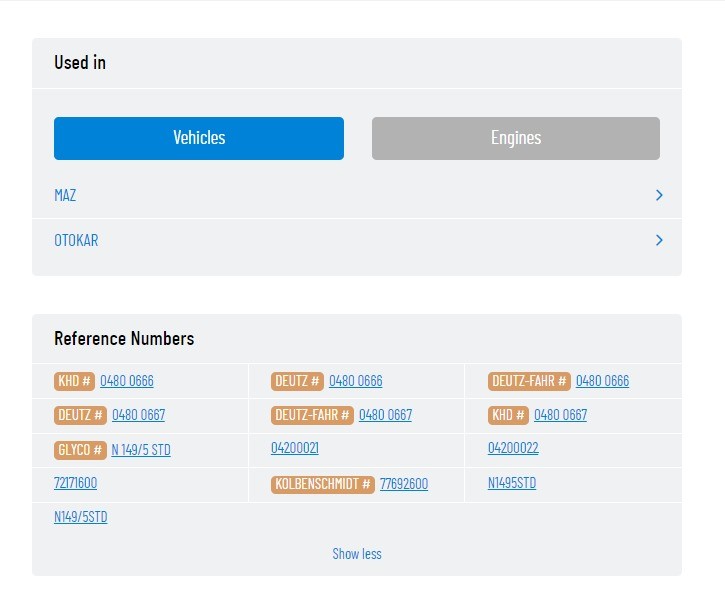725x611 pixels.
Task: Open KOLBENSCHMIDT reference number 77692600
Action: [x=404, y=484]
